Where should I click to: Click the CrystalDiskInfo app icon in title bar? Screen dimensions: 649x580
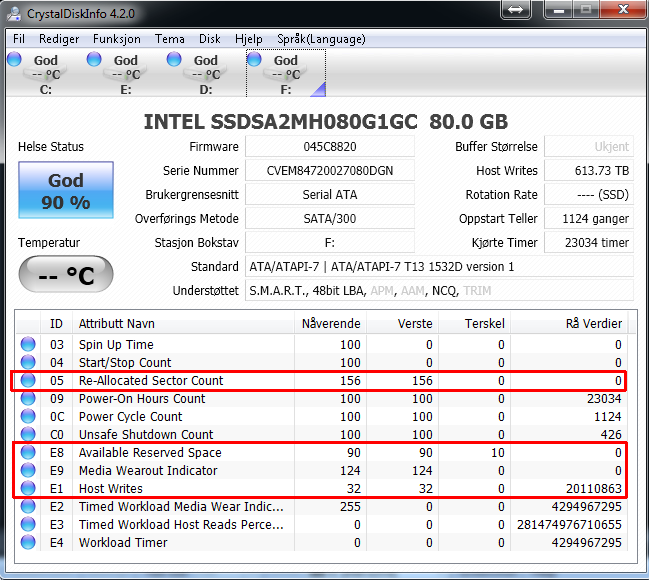[14, 14]
